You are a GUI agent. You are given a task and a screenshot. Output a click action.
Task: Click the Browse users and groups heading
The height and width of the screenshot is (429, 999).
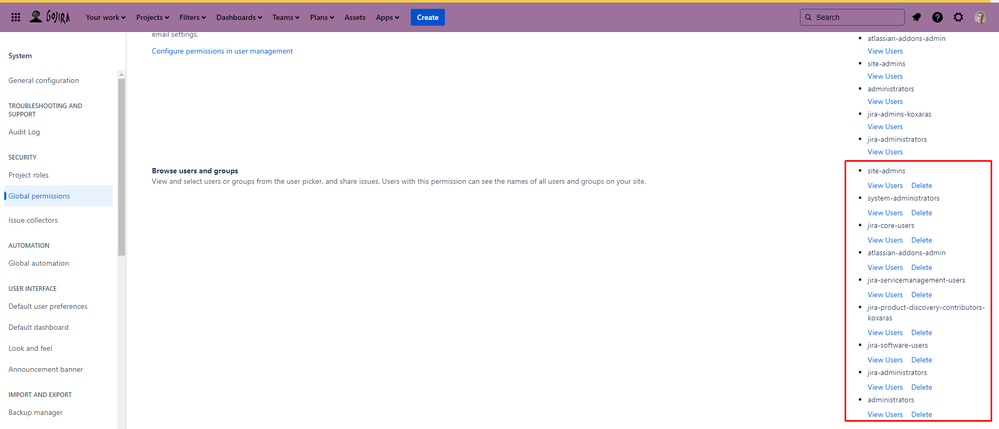tap(194, 171)
